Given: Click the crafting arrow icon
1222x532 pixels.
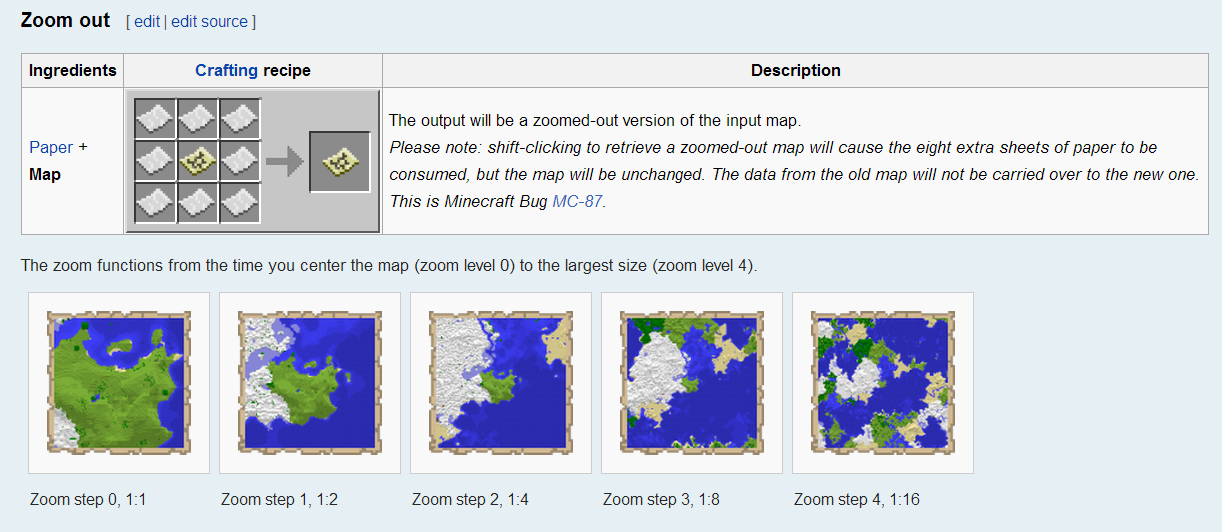Looking at the screenshot, I should coord(285,162).
